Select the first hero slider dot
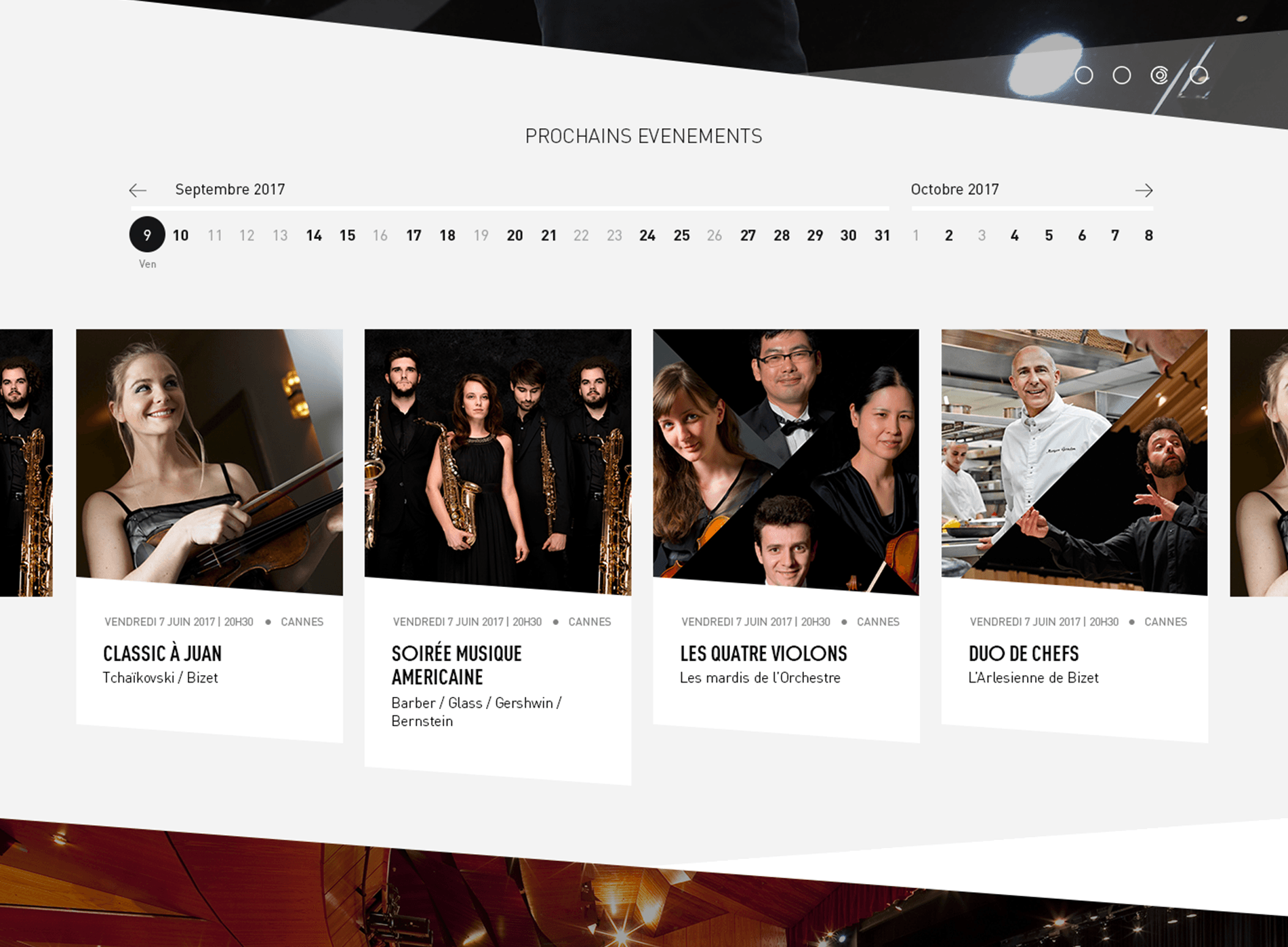The image size is (1288, 947). tap(1084, 75)
